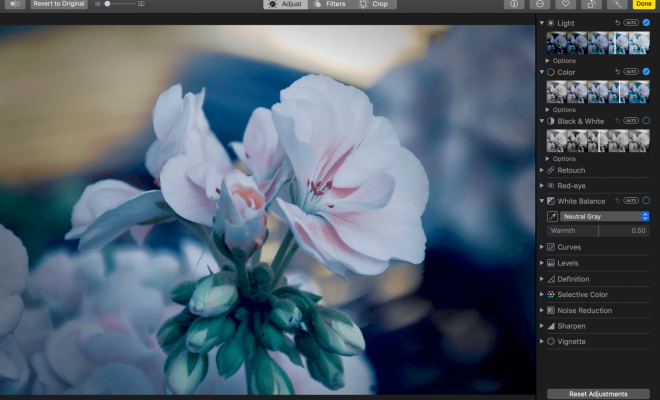
Task: Click the Light AUTO button
Action: coord(631,23)
